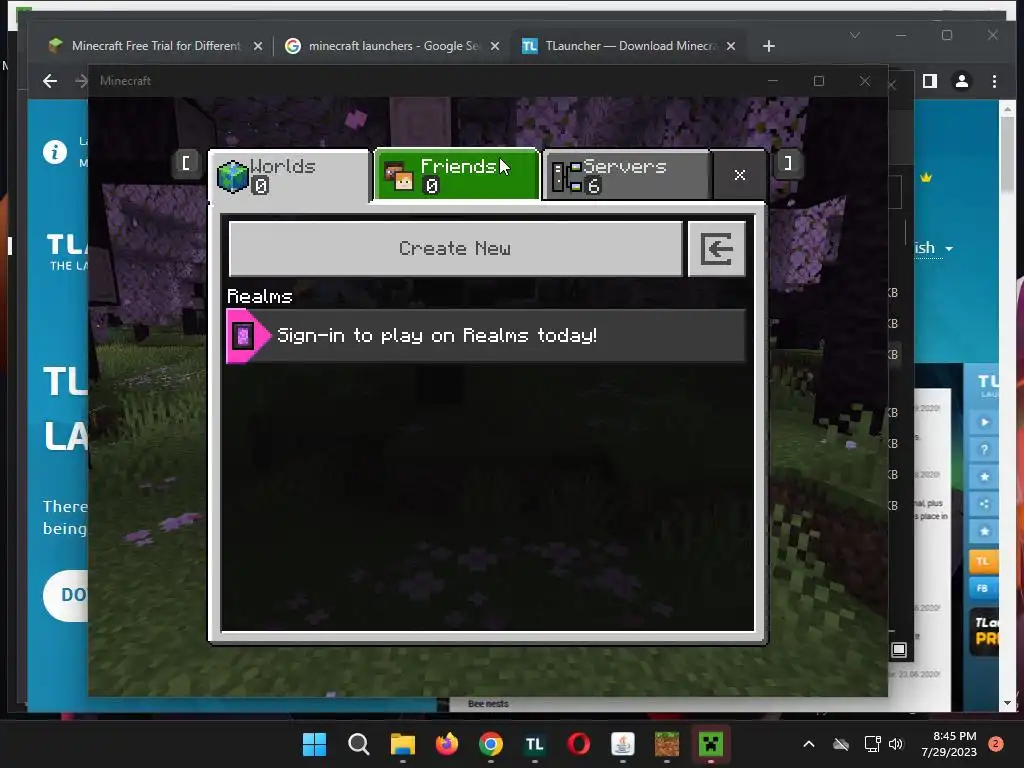
Task: Click the import world arrow icon
Action: pyautogui.click(x=716, y=249)
